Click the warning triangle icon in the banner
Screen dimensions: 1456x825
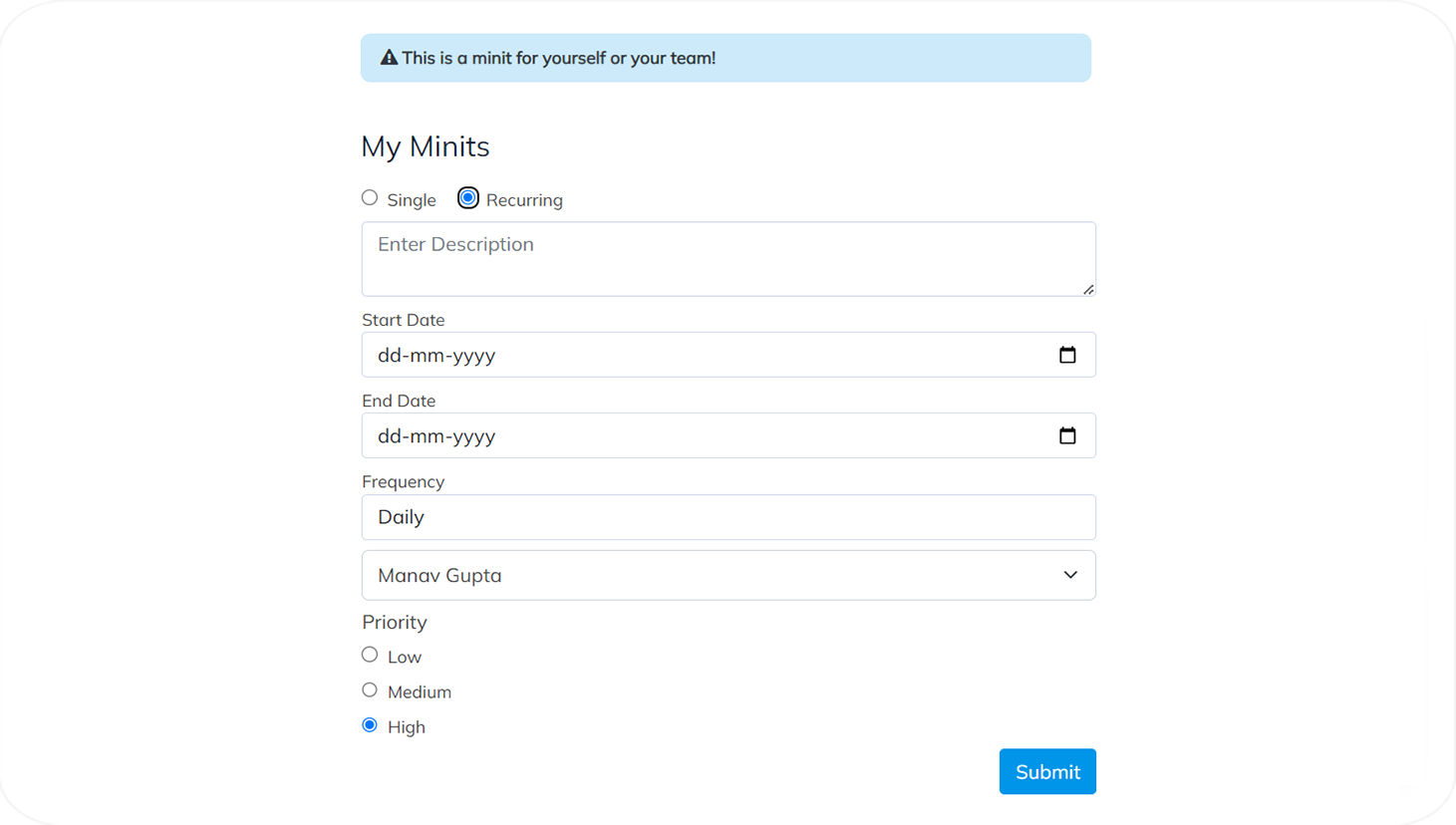click(389, 58)
